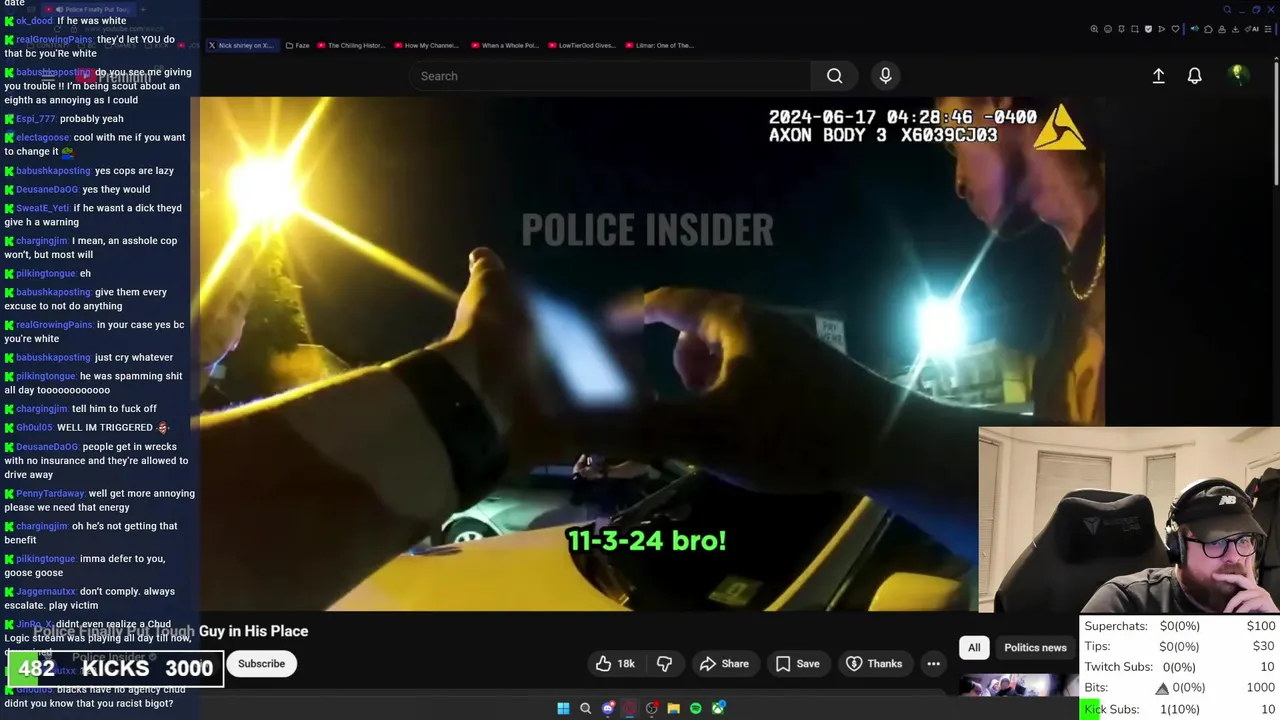Click chat username Gh0ul05 saying WELL IM TRIGGERED
Screen dimensions: 1280x720
coord(34,428)
